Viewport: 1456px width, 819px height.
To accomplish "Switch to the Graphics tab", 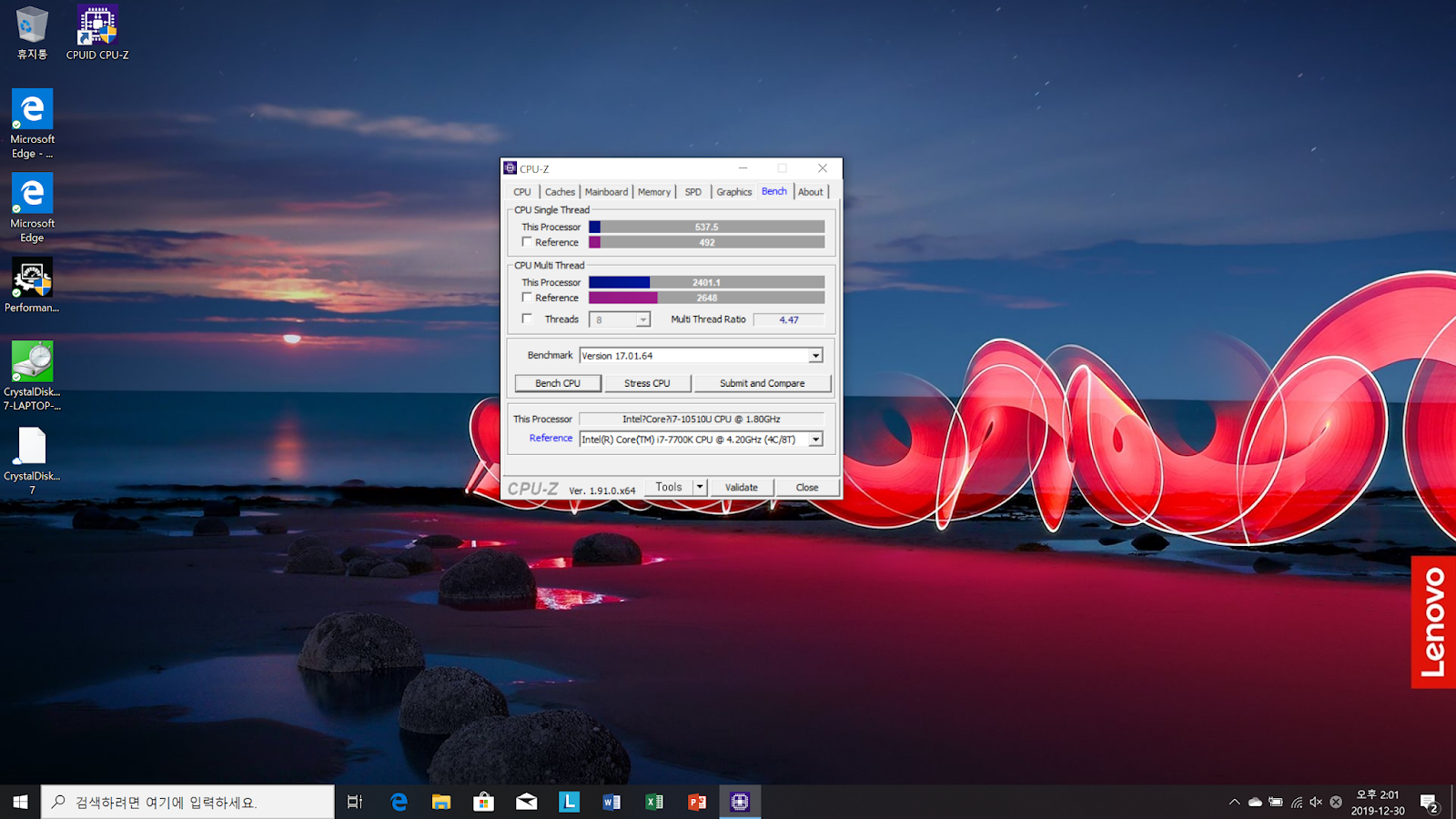I will tap(734, 192).
